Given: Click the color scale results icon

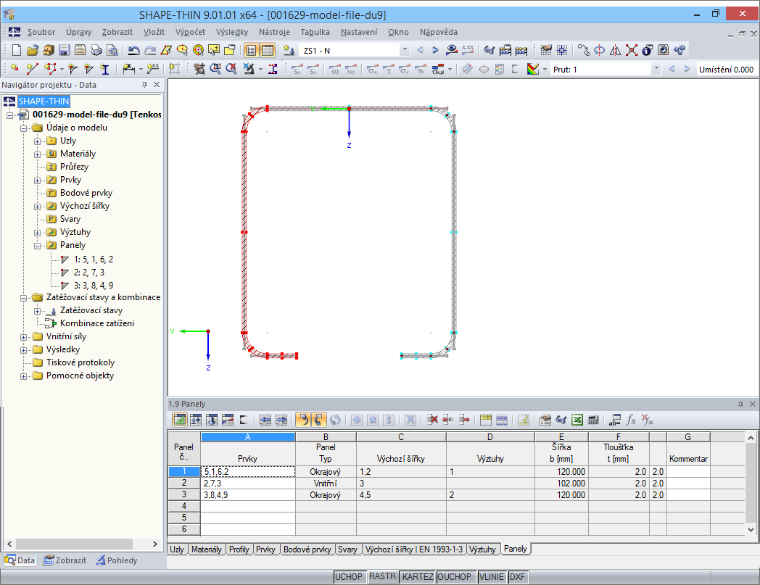Looking at the screenshot, I should pos(533,69).
